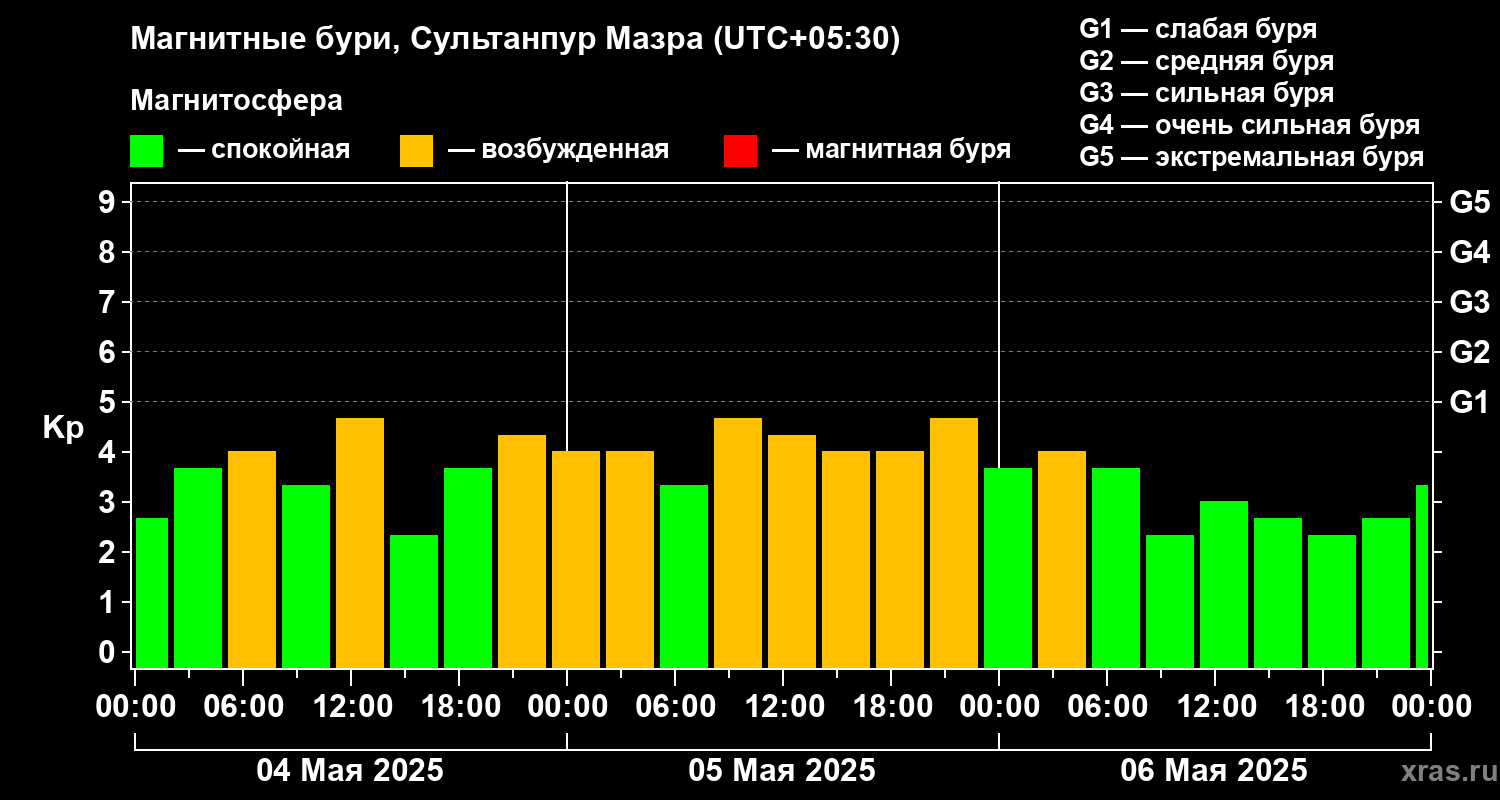Click the tall orange bar at 12:00 on 04 May
The width and height of the screenshot is (1500, 800).
pos(360,543)
